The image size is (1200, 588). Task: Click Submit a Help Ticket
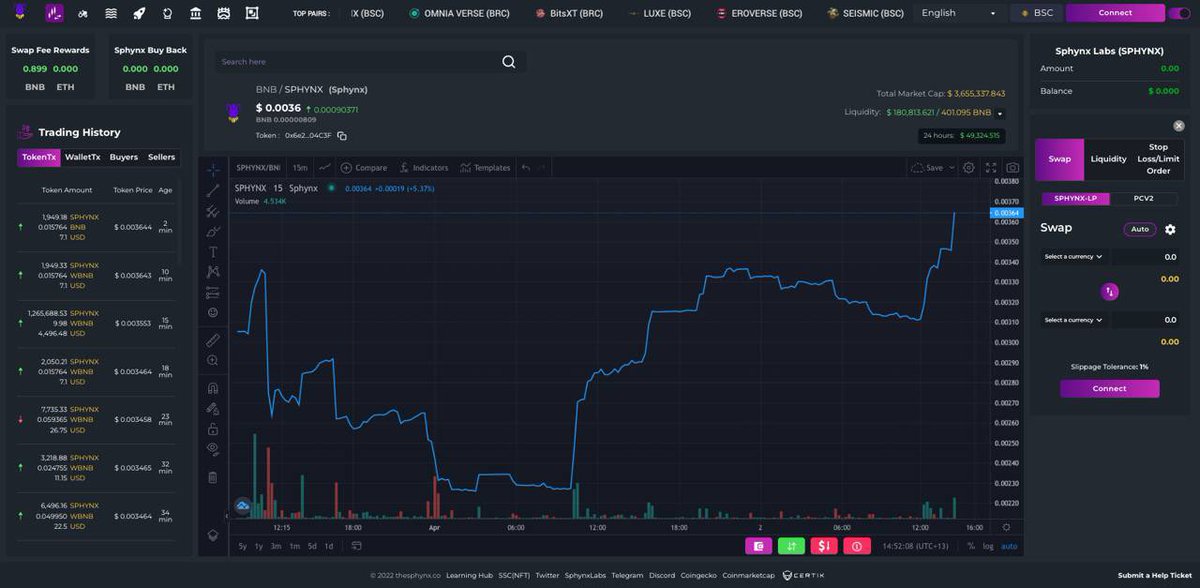coord(1155,576)
